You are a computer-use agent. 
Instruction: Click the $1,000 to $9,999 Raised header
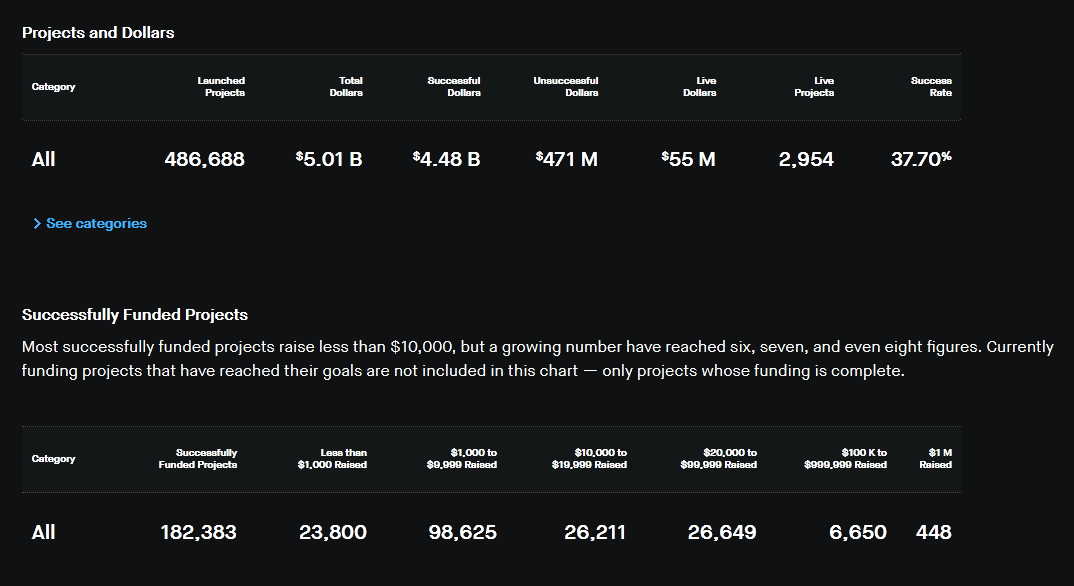[x=462, y=459]
